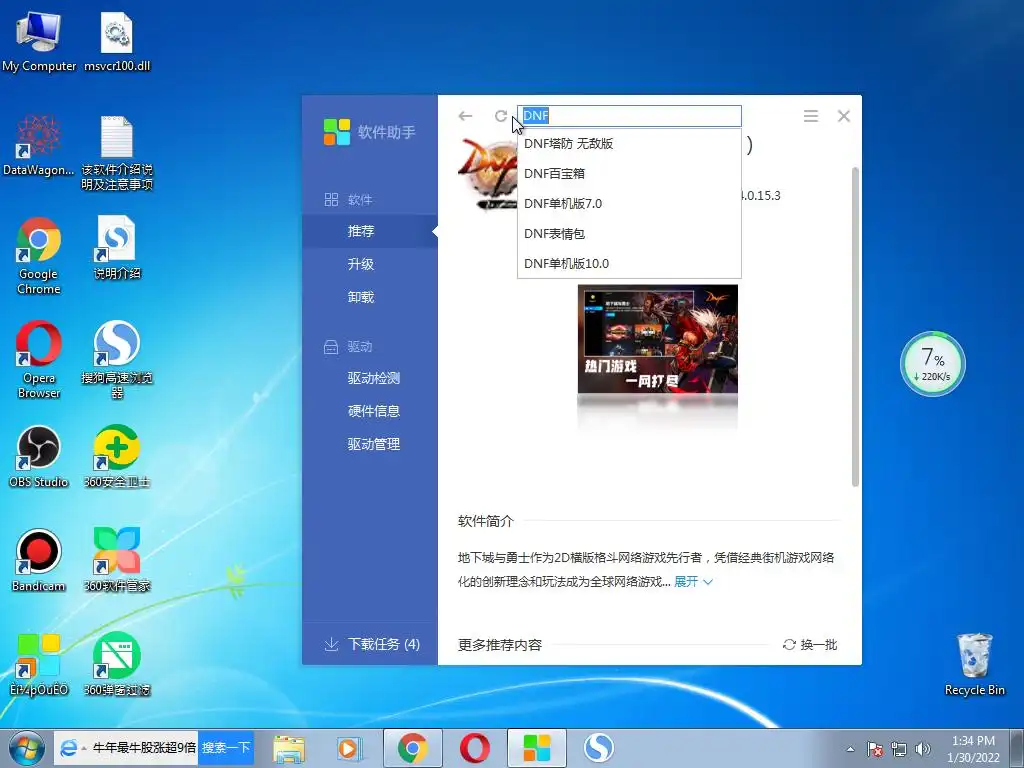Open My Computer desktop icon

(39, 42)
